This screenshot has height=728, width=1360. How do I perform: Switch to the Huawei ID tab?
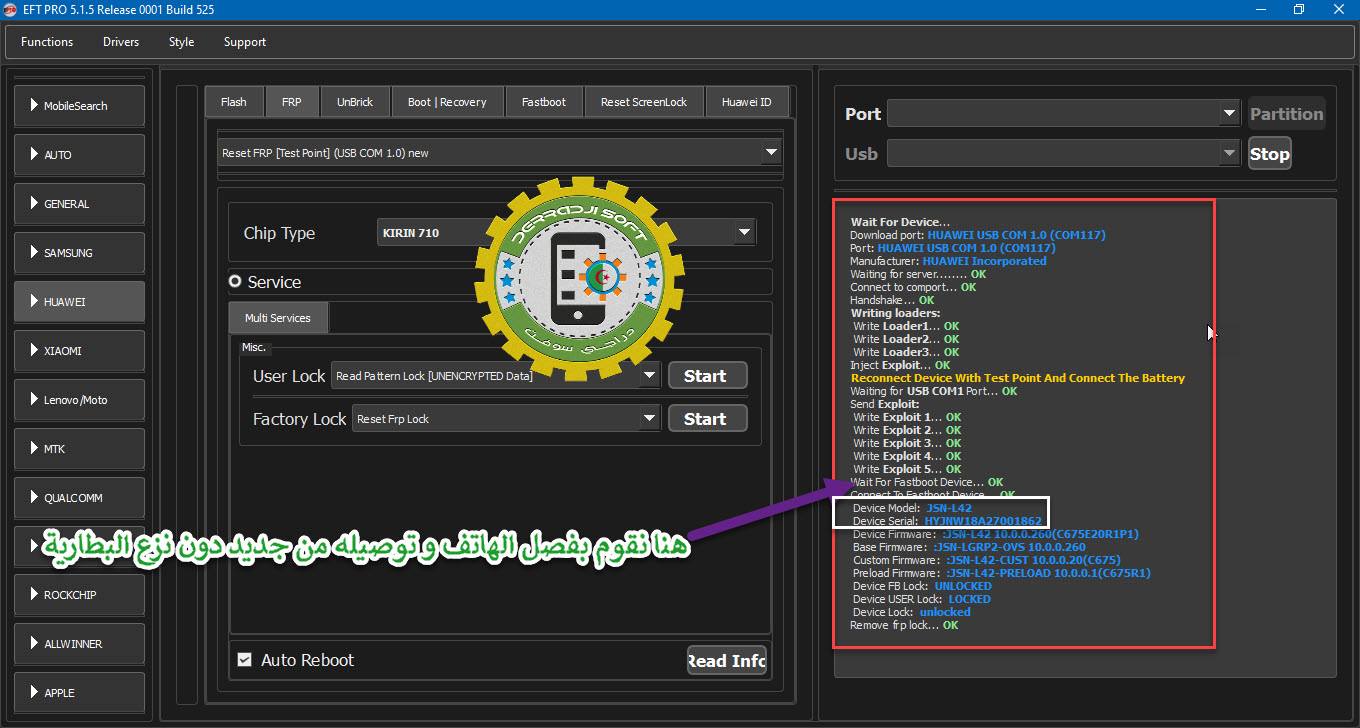click(747, 102)
